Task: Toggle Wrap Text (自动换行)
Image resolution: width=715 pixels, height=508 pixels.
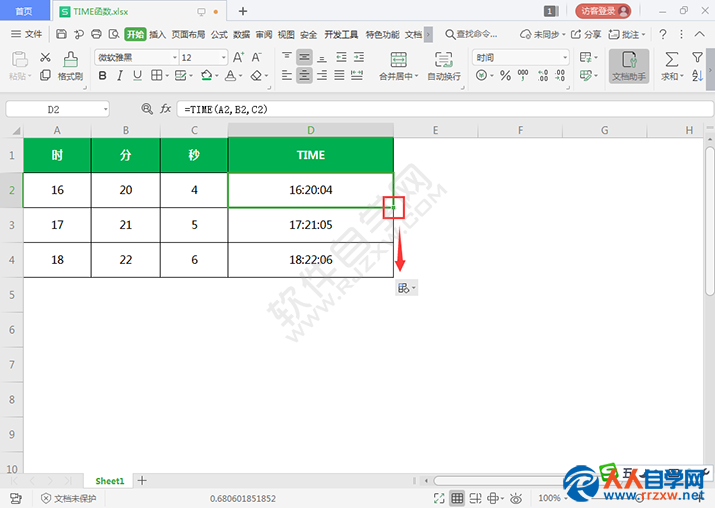Action: pos(444,66)
